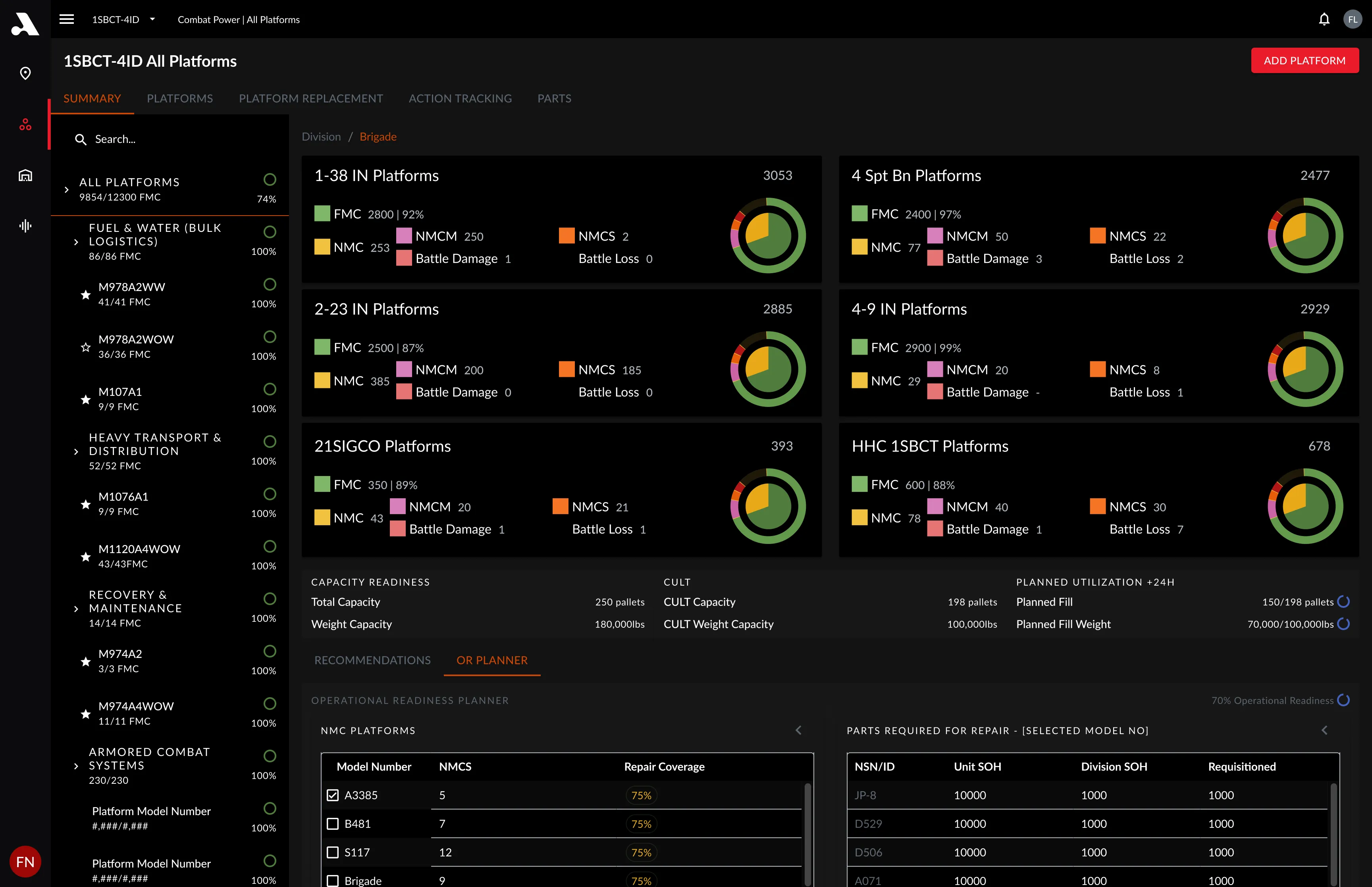Click the search magnifier icon

(x=81, y=139)
